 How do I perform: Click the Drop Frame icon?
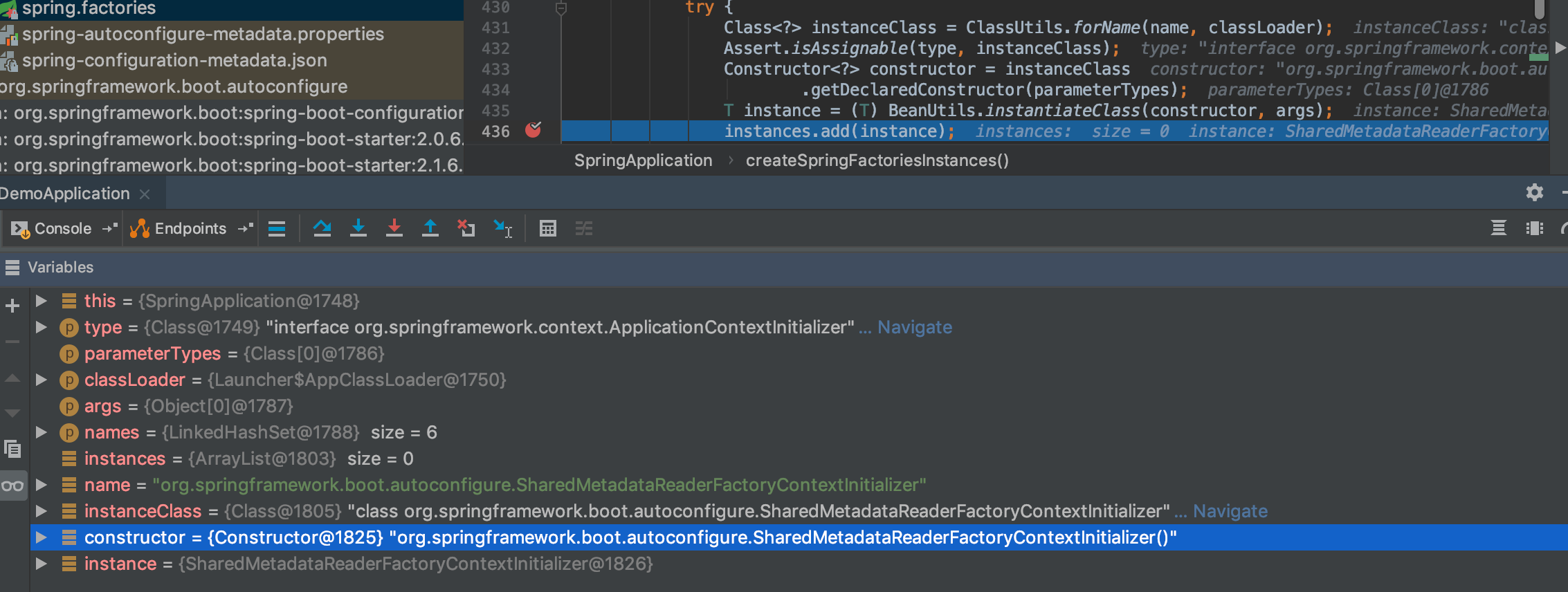click(466, 228)
